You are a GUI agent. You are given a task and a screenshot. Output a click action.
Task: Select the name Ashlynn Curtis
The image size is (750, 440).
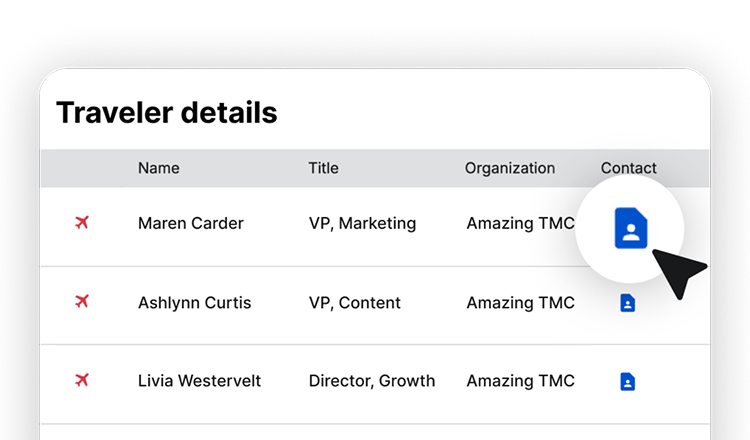coord(195,303)
